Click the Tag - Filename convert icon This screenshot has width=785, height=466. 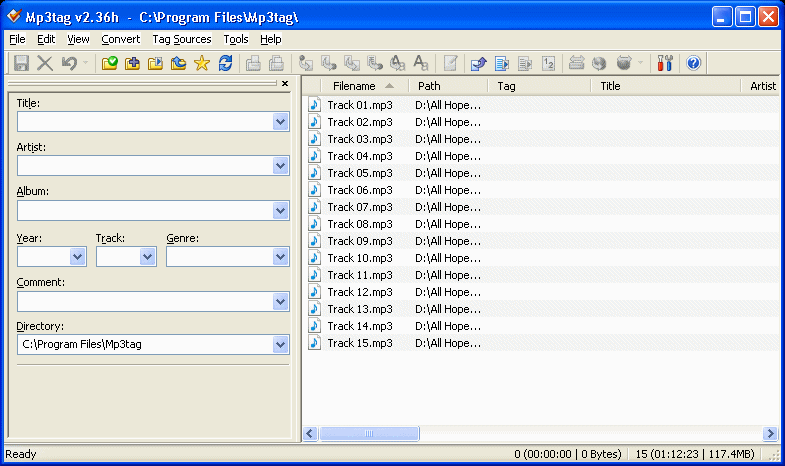[305, 63]
